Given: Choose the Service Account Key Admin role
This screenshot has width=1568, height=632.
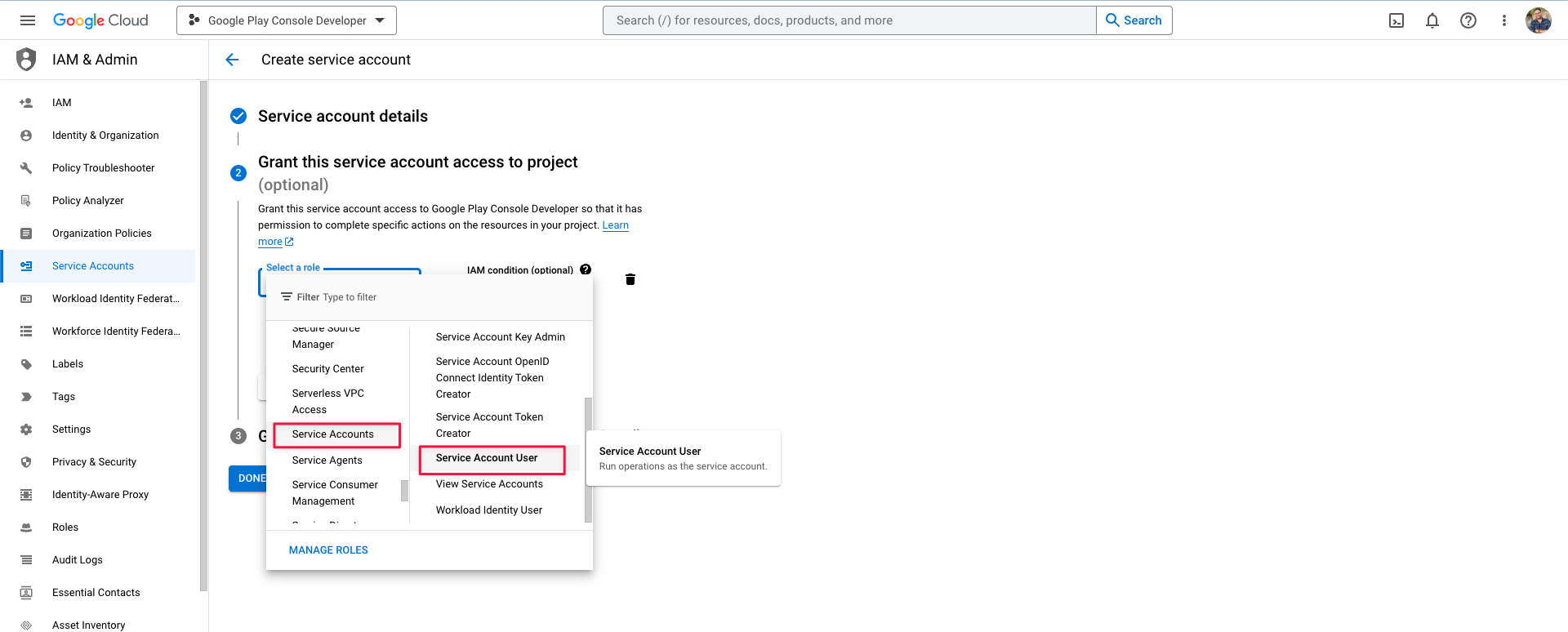Looking at the screenshot, I should 501,337.
